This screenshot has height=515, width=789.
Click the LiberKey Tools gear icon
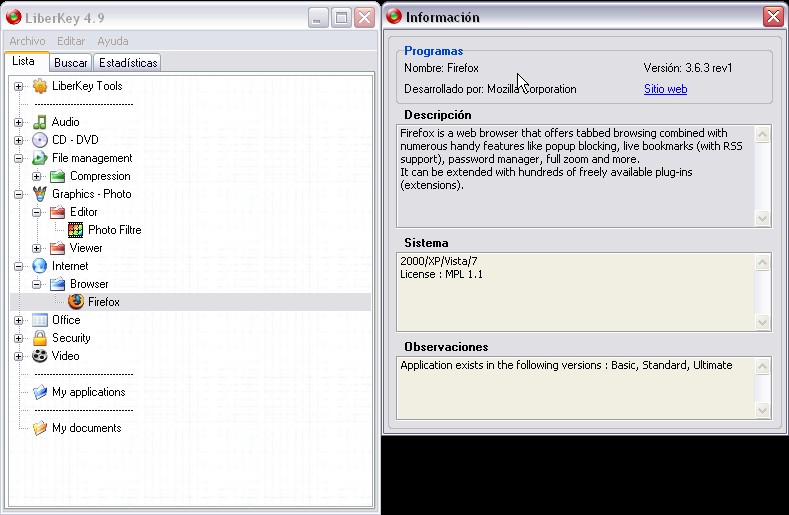40,86
